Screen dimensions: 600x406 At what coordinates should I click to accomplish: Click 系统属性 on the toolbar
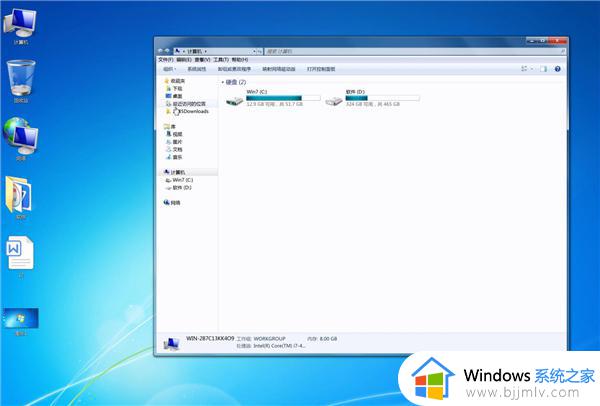pos(197,69)
